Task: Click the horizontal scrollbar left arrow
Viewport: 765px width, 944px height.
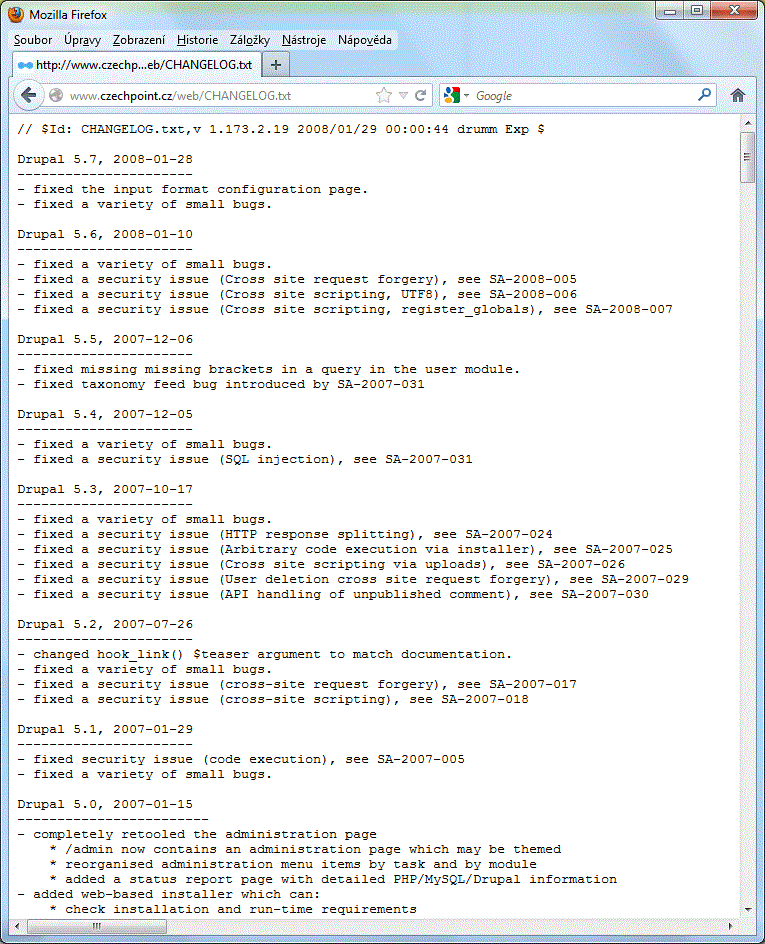Action: pos(17,926)
